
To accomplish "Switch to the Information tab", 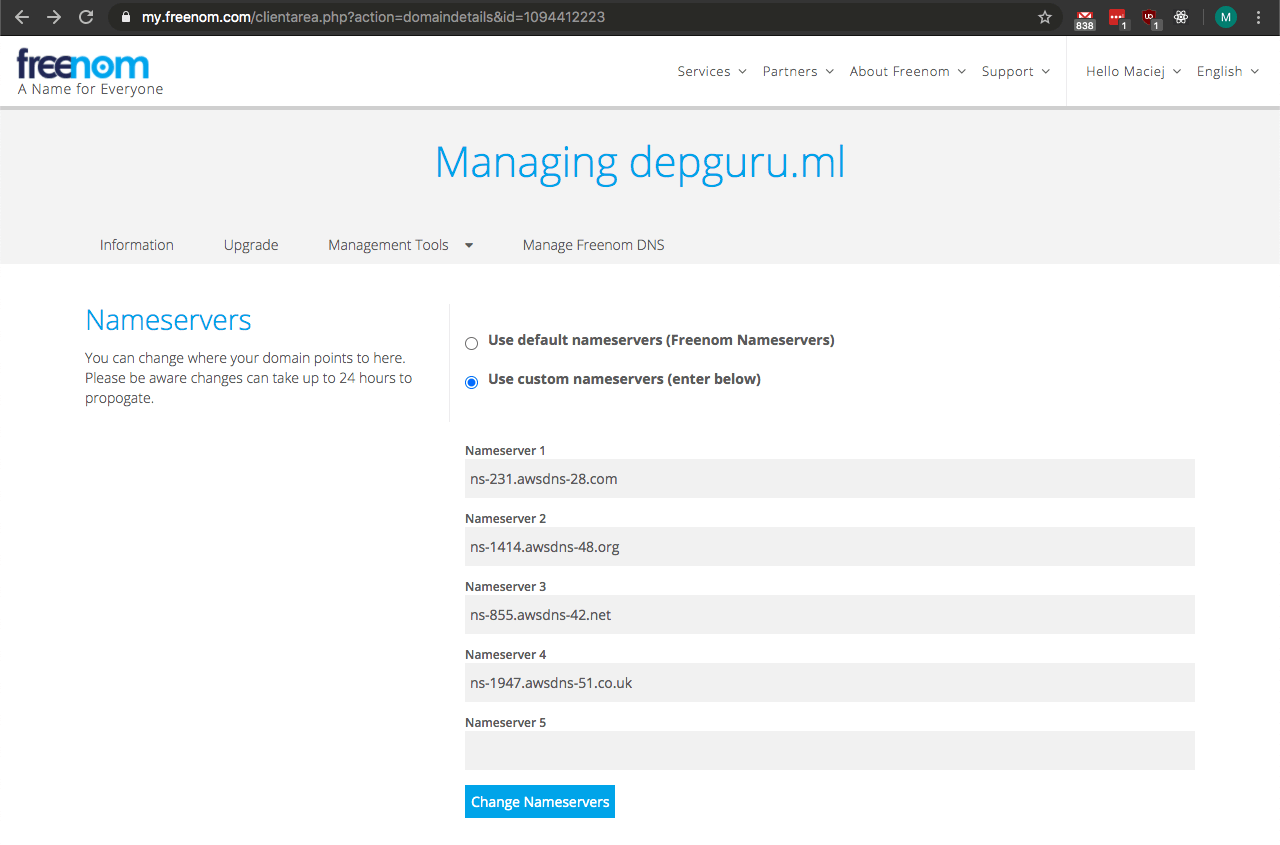I will coord(137,245).
